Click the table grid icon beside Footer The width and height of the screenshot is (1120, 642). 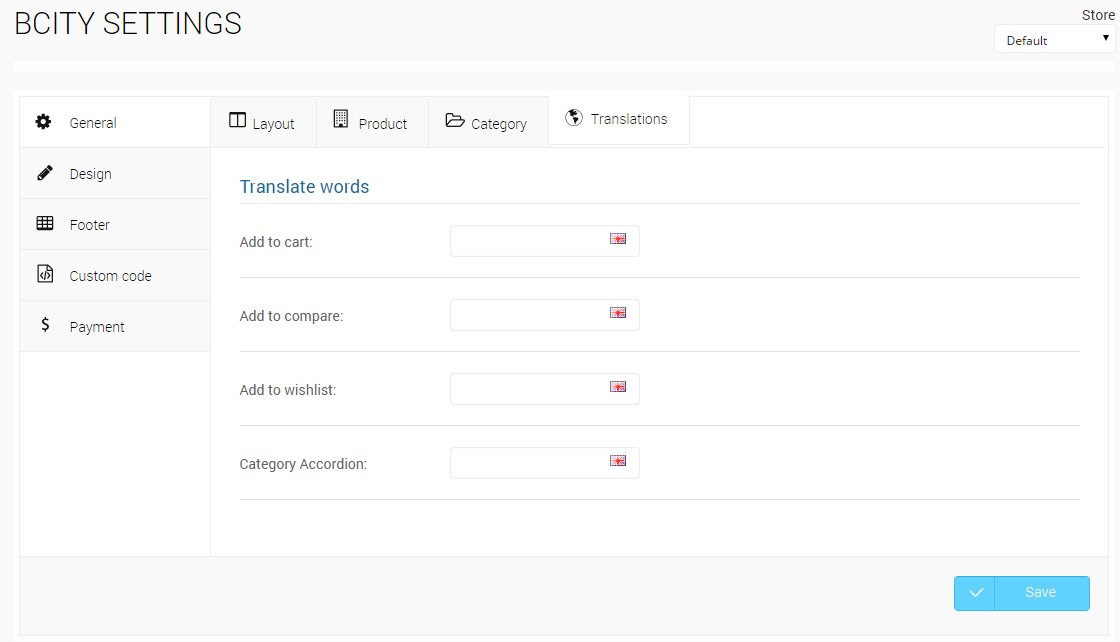44,224
